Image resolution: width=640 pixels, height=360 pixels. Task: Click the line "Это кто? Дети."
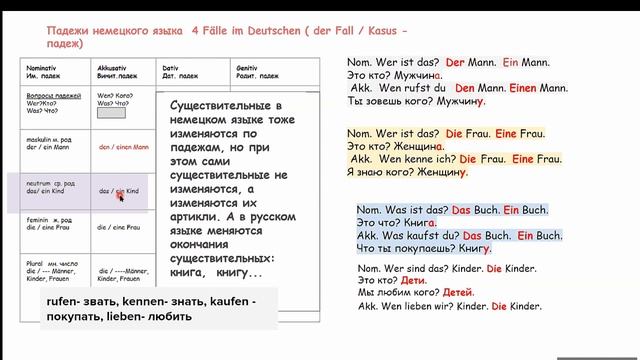pyautogui.click(x=392, y=280)
